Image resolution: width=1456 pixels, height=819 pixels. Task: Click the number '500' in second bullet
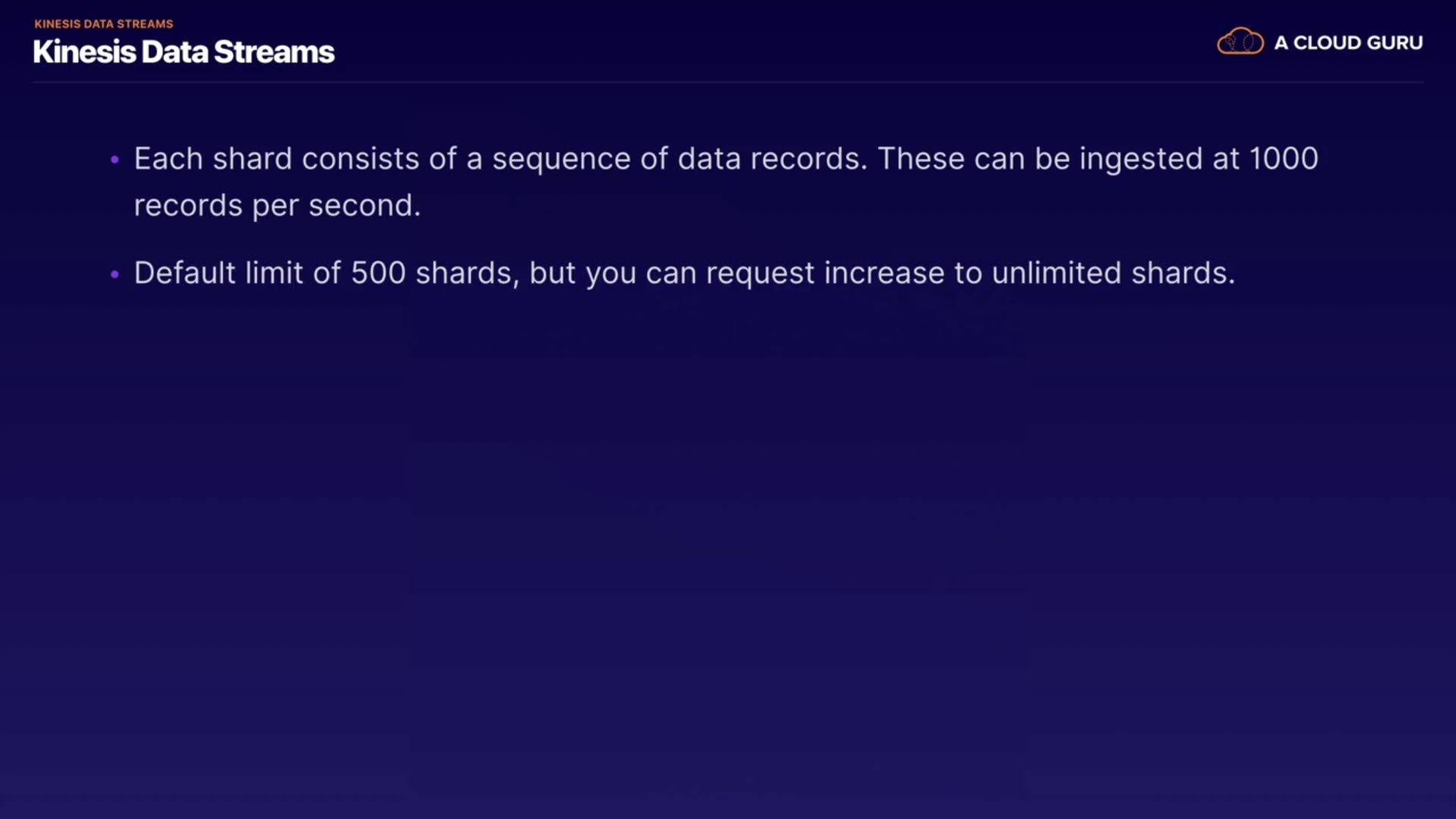pos(378,273)
